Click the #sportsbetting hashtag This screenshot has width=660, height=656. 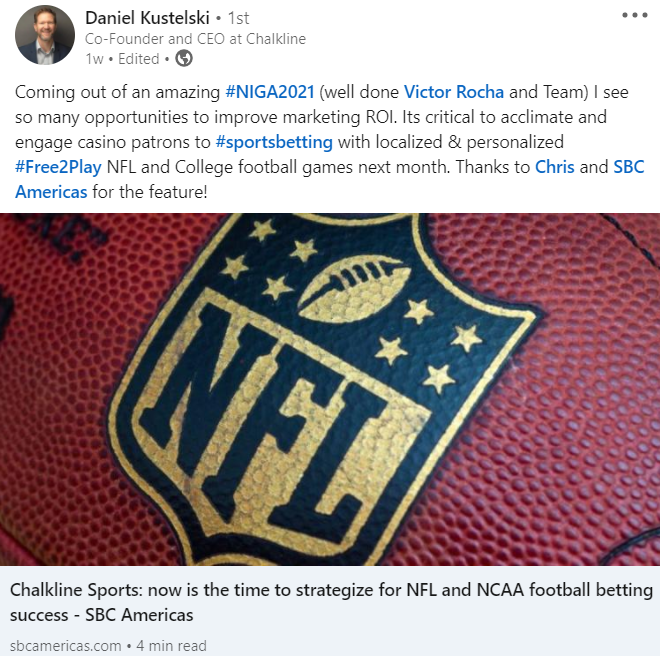[274, 142]
